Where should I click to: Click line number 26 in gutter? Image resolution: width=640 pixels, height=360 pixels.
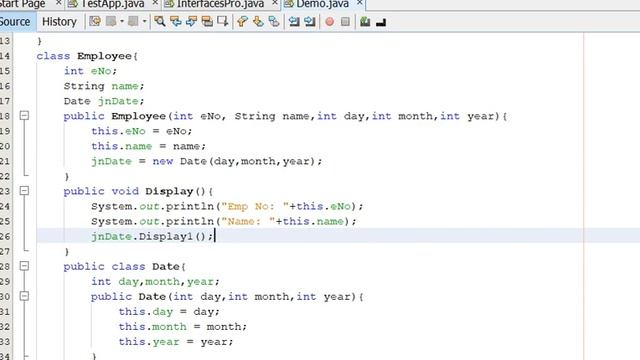click(x=5, y=236)
